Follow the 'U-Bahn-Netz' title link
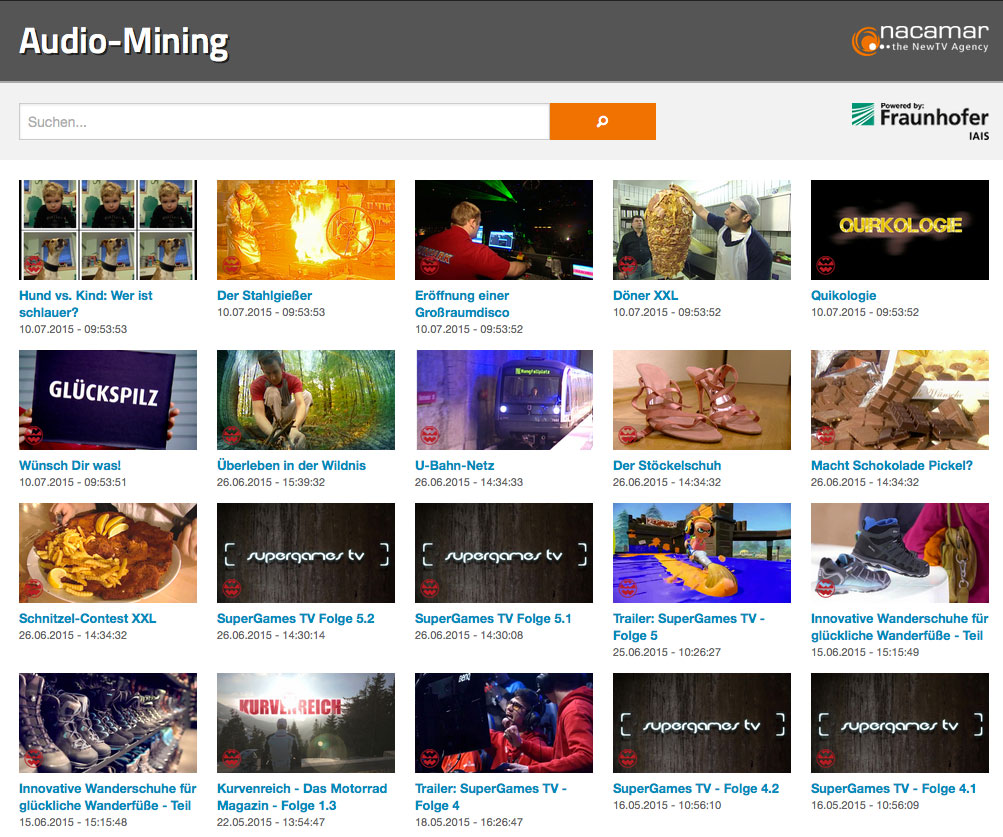The height and width of the screenshot is (837, 1003). tap(454, 466)
